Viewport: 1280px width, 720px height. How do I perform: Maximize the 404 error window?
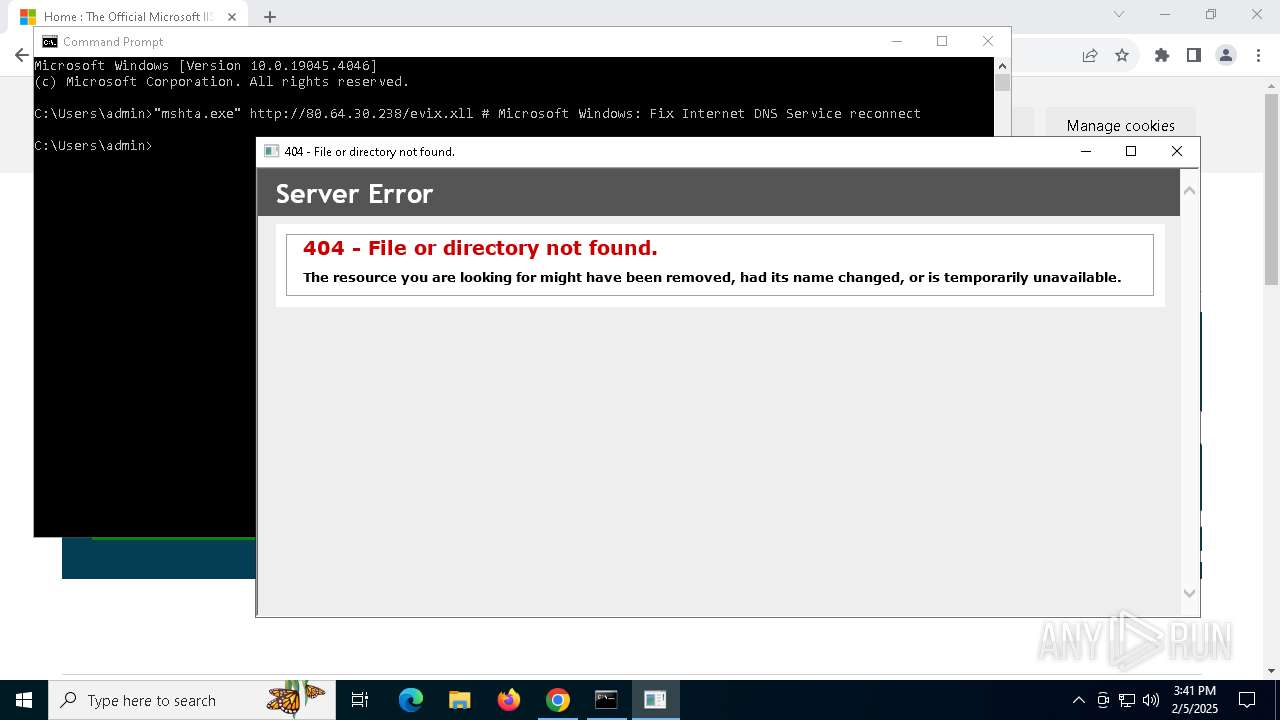point(1131,151)
